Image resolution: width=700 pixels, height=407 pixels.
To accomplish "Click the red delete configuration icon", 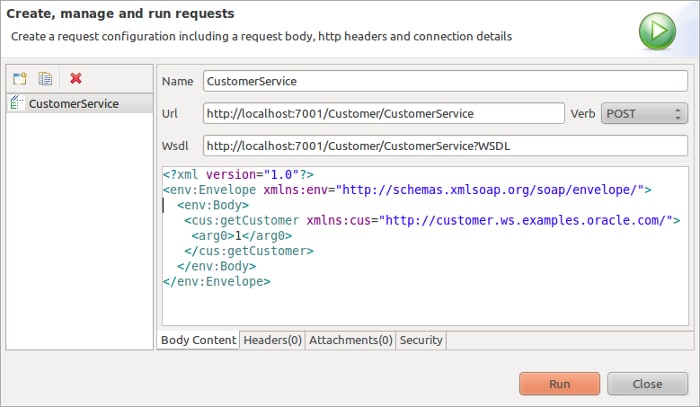I will coord(76,78).
